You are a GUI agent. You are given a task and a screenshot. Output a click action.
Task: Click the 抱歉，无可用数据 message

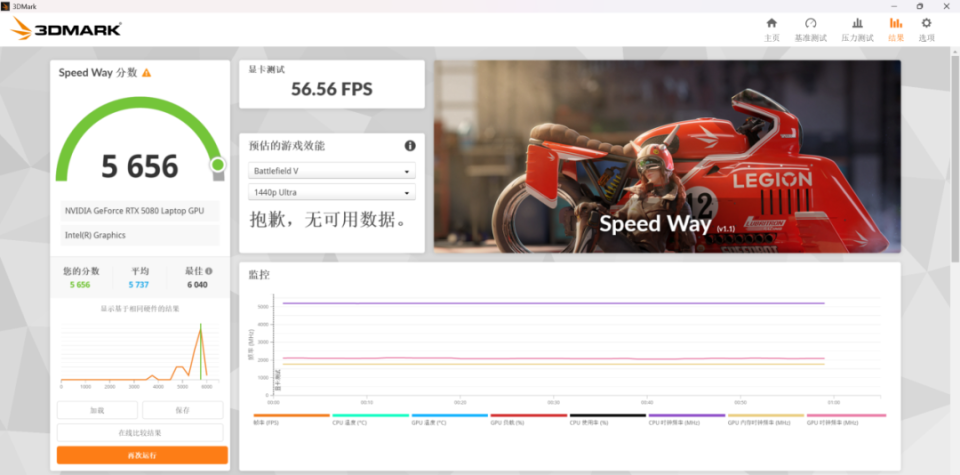pyautogui.click(x=328, y=220)
